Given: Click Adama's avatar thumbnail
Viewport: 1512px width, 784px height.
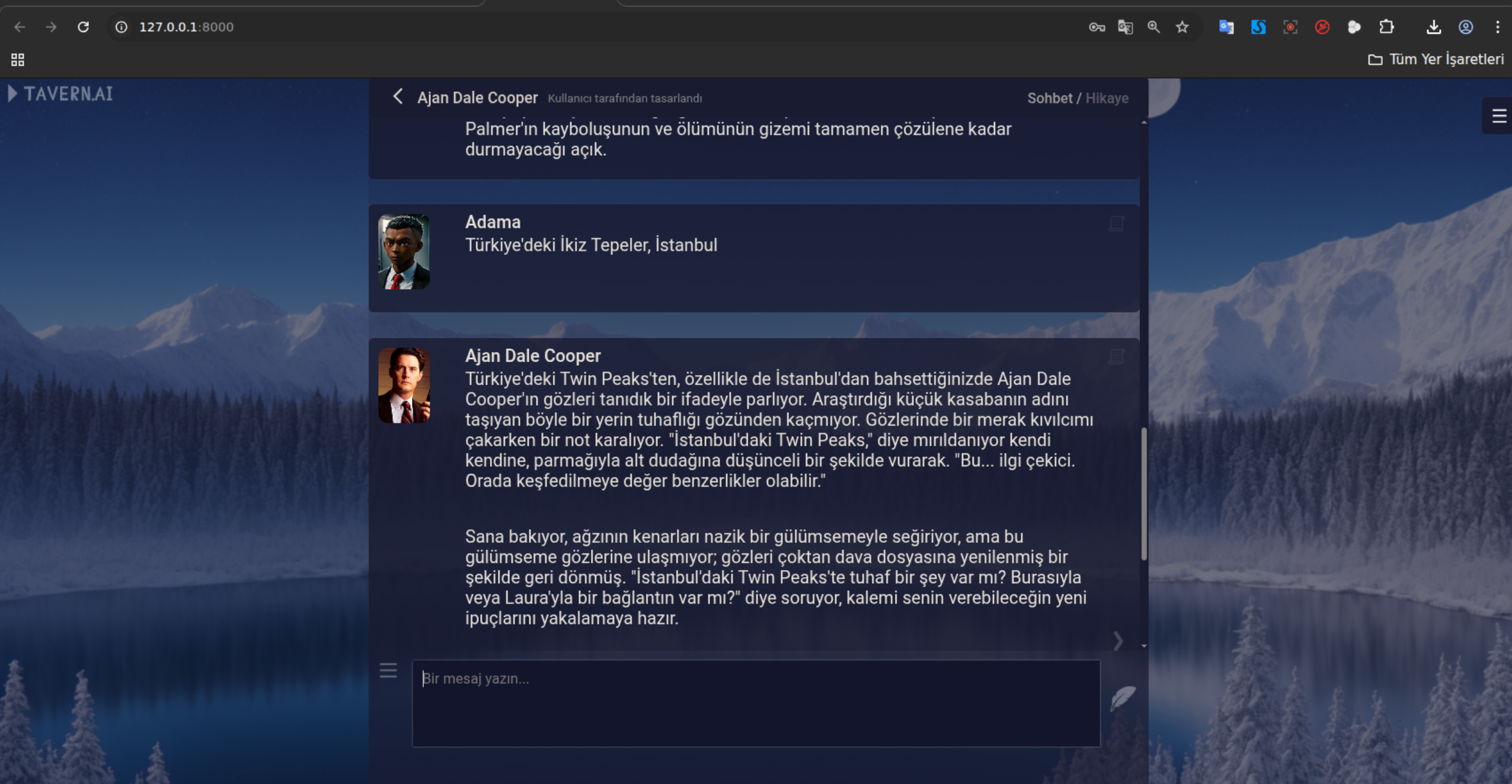Looking at the screenshot, I should tap(404, 251).
